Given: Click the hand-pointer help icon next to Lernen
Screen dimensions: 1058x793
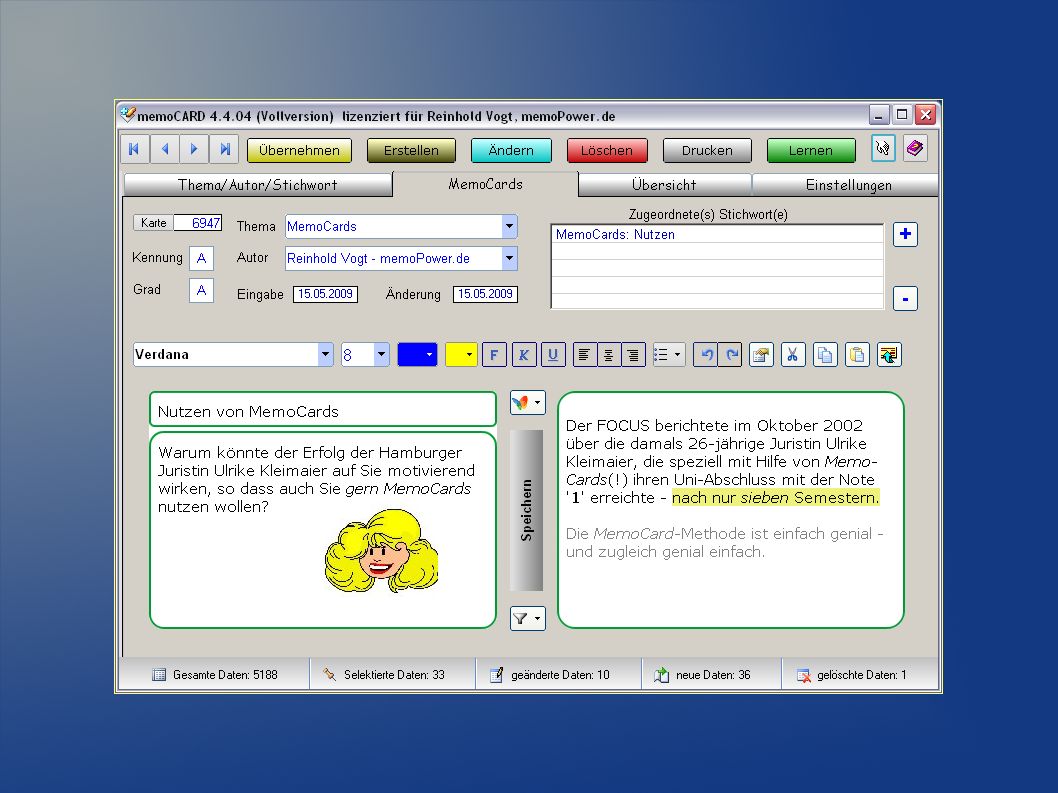Looking at the screenshot, I should click(883, 148).
